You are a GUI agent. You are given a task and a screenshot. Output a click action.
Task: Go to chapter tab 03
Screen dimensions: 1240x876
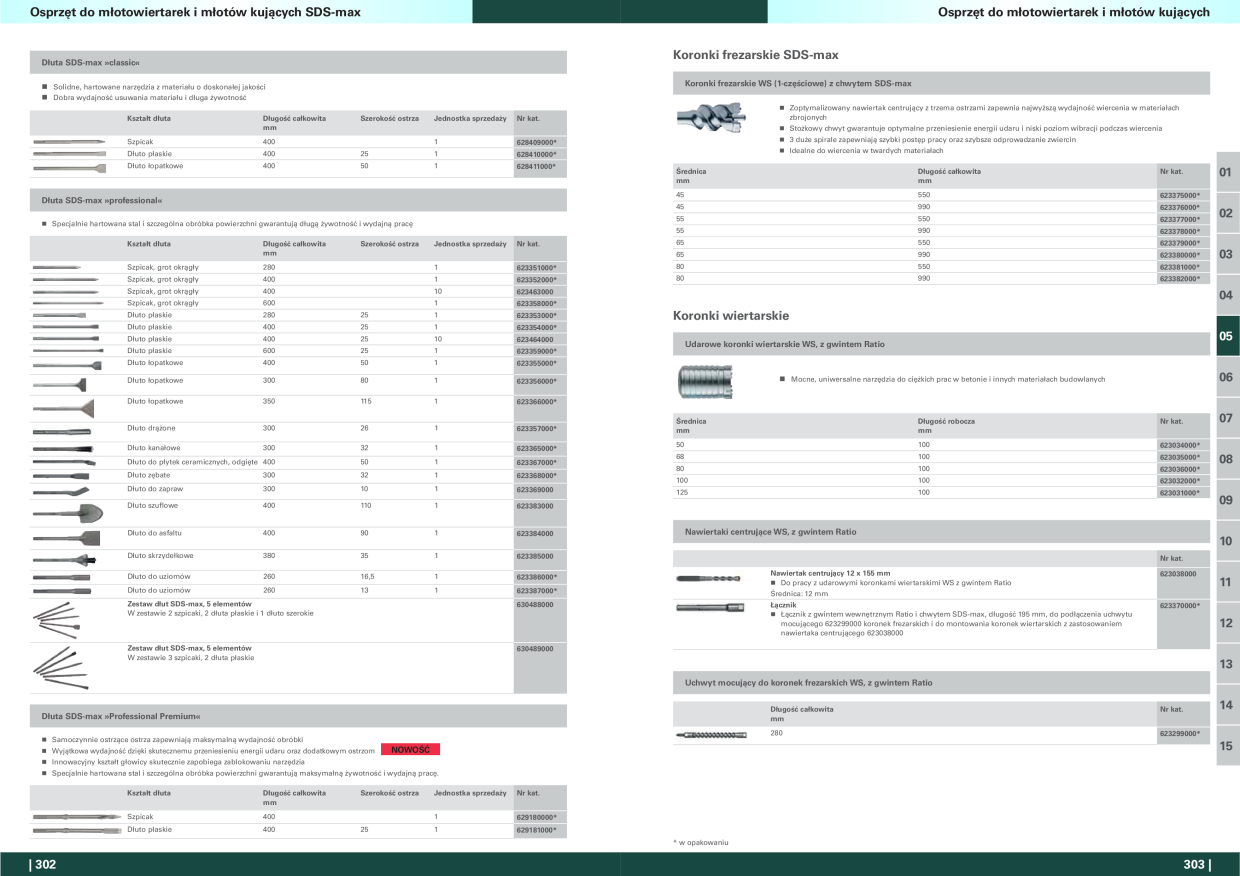1227,254
